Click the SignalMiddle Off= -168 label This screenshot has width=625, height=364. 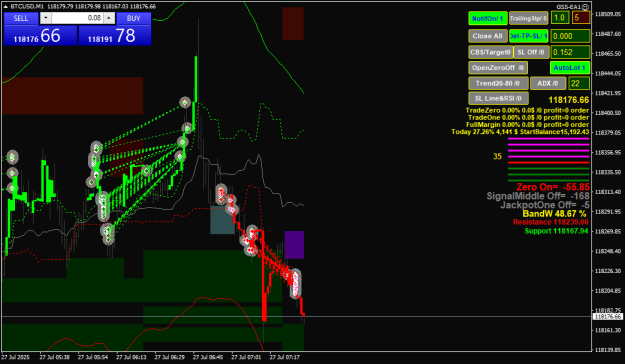click(537, 196)
